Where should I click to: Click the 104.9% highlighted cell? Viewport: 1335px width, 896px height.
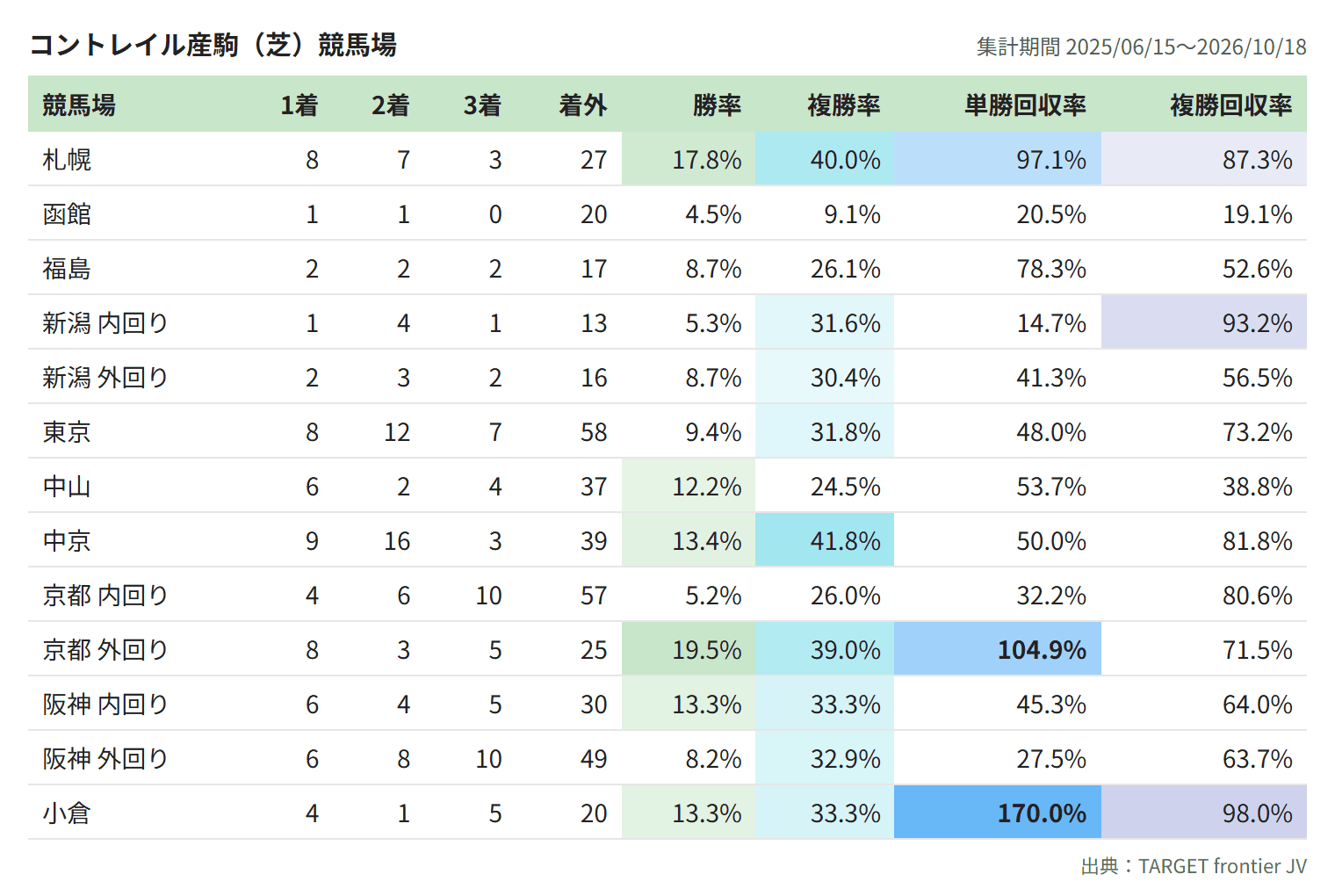998,649
